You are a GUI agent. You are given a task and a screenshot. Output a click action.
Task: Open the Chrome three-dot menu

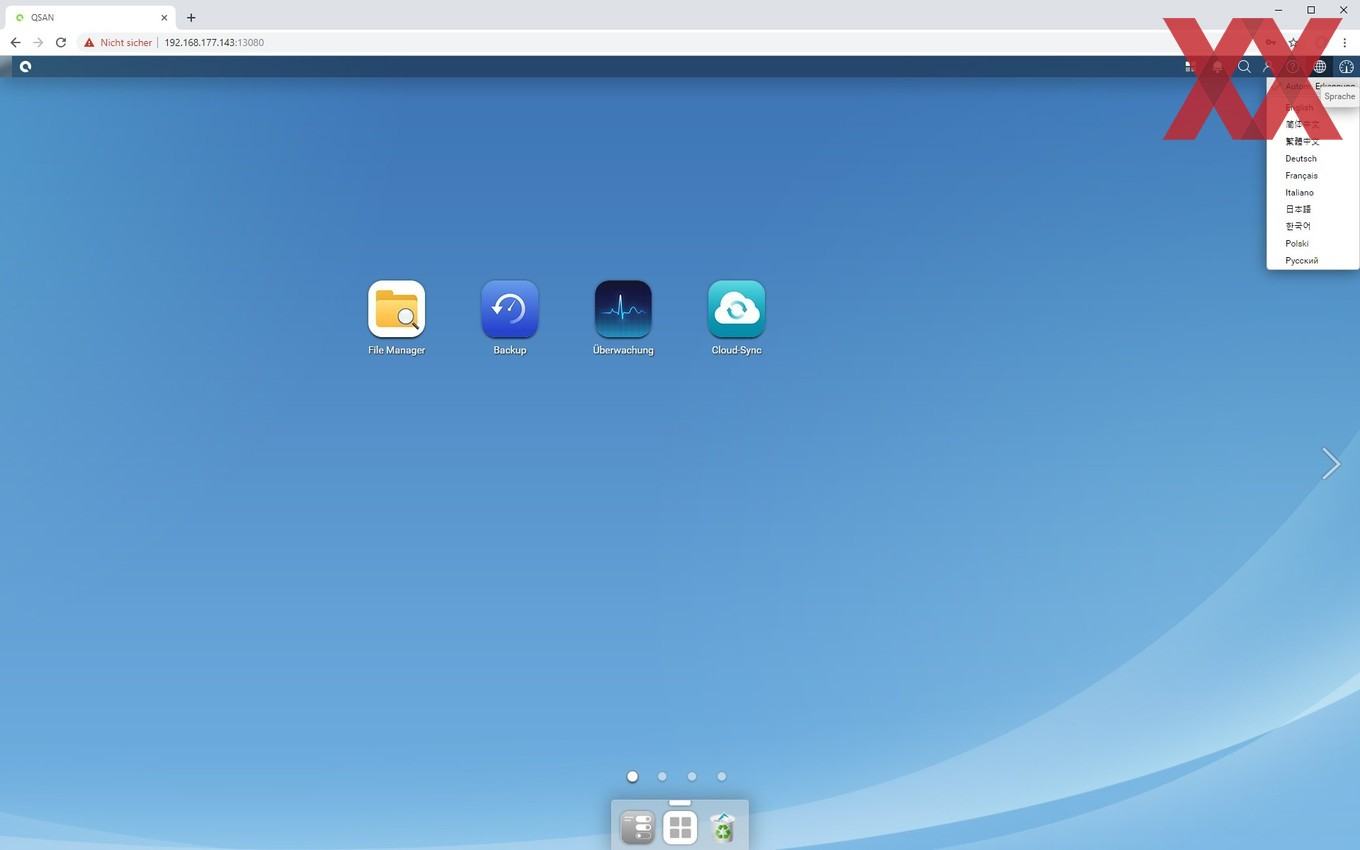1345,42
